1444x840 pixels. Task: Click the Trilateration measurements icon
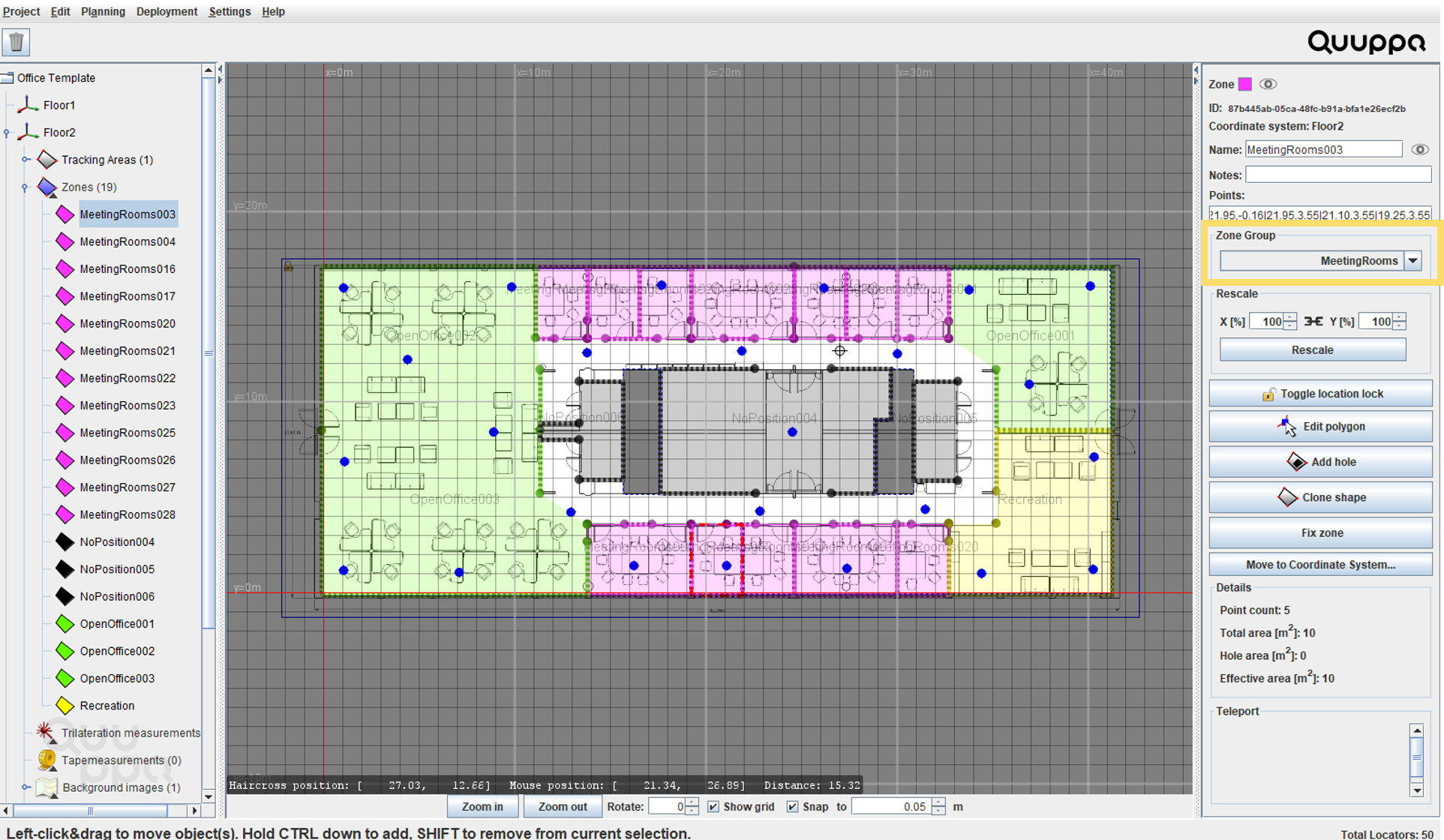tap(45, 732)
